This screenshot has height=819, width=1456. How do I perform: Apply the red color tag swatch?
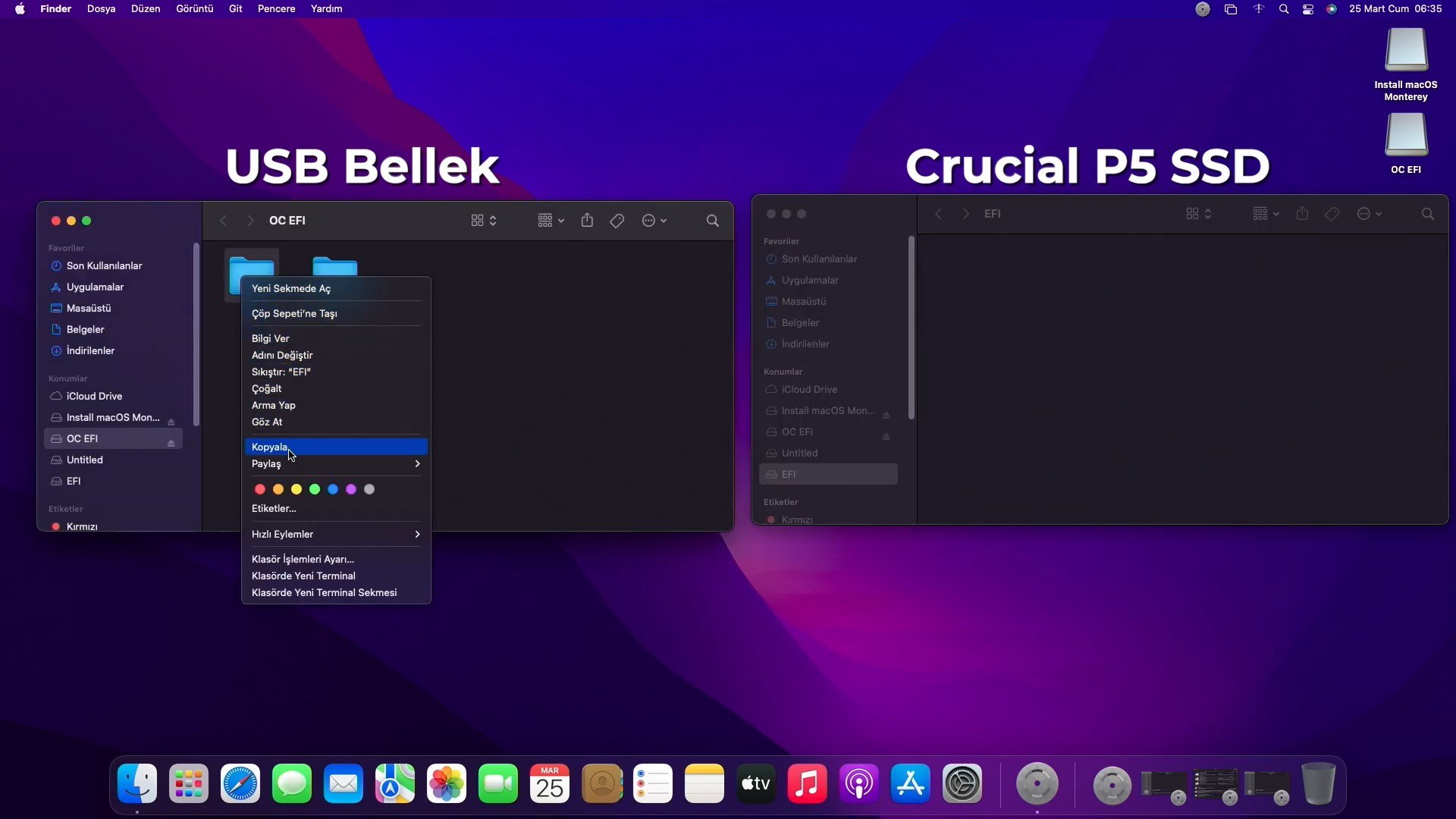260,489
